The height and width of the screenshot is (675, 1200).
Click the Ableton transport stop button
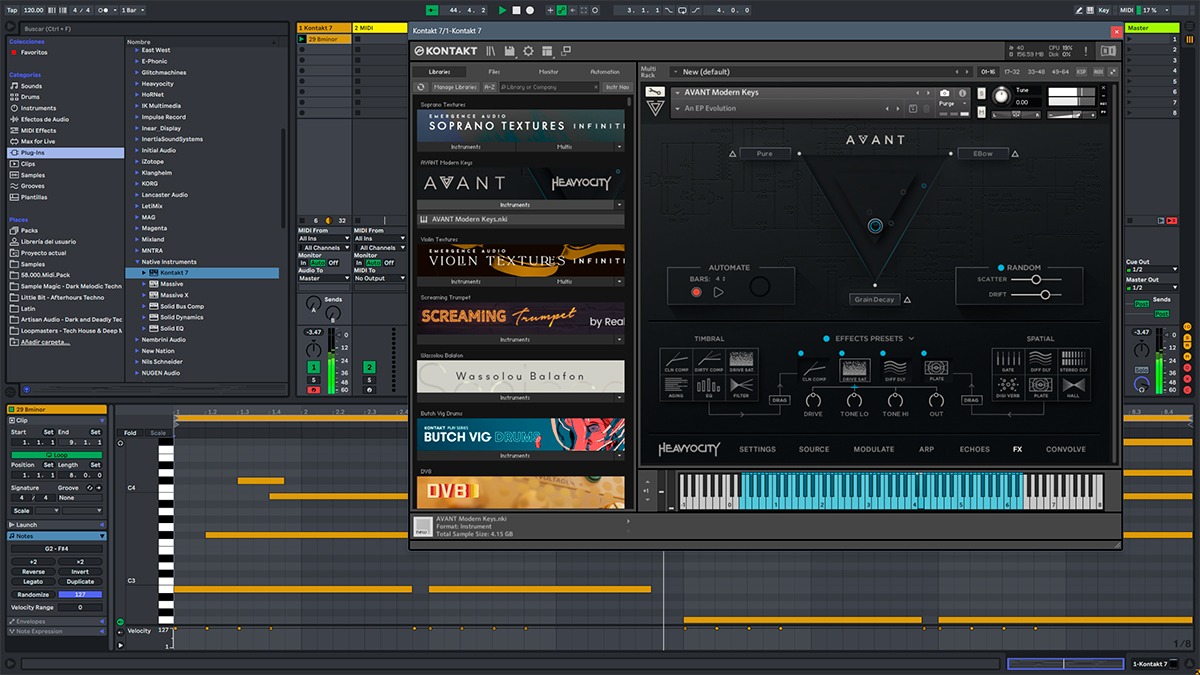pyautogui.click(x=516, y=10)
